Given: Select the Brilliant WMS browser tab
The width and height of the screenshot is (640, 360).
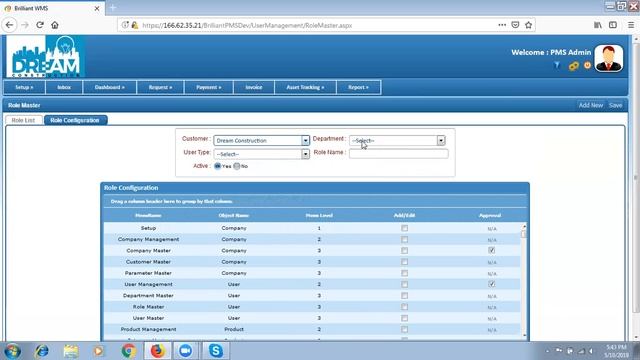Looking at the screenshot, I should point(52,8).
